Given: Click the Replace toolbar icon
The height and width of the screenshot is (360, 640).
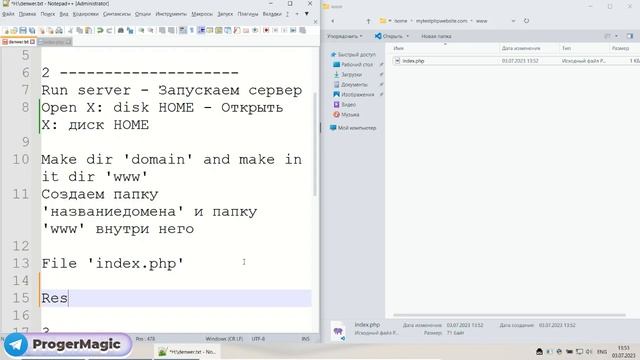Looking at the screenshot, I should (x=130, y=31).
